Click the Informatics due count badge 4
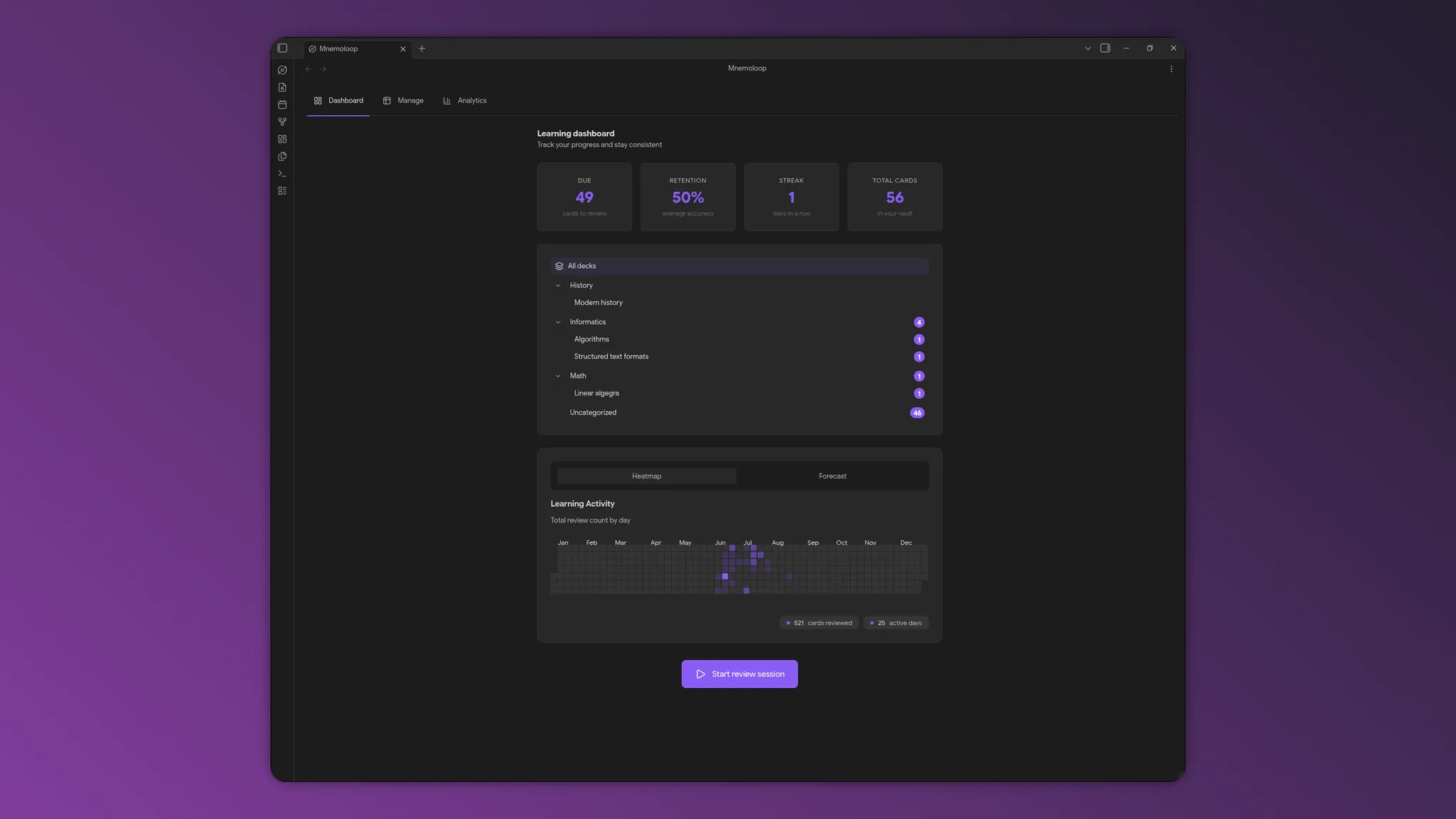Screen dimensions: 1456x819 919,322
